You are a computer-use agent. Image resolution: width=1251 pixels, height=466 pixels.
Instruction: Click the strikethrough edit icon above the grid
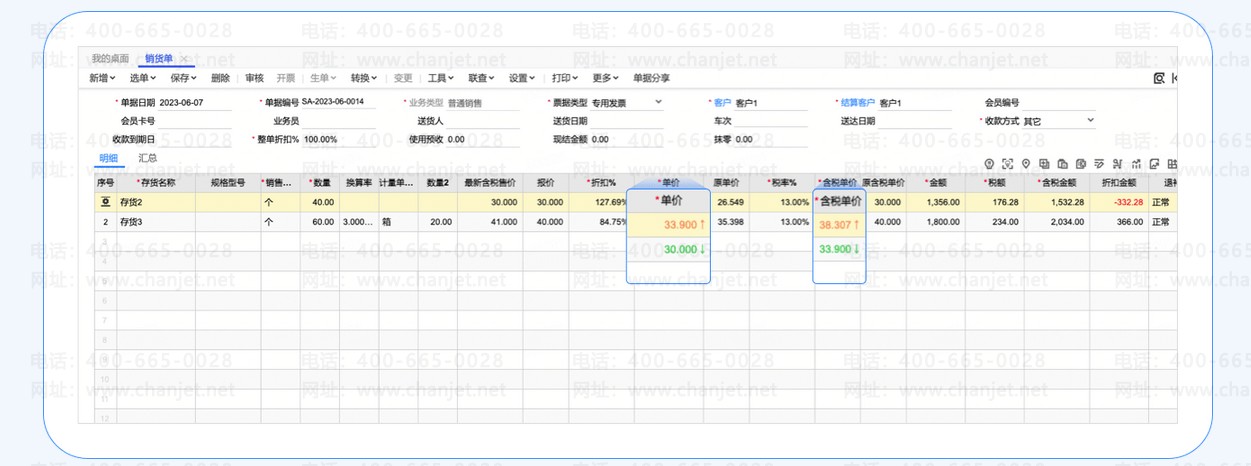(1099, 164)
